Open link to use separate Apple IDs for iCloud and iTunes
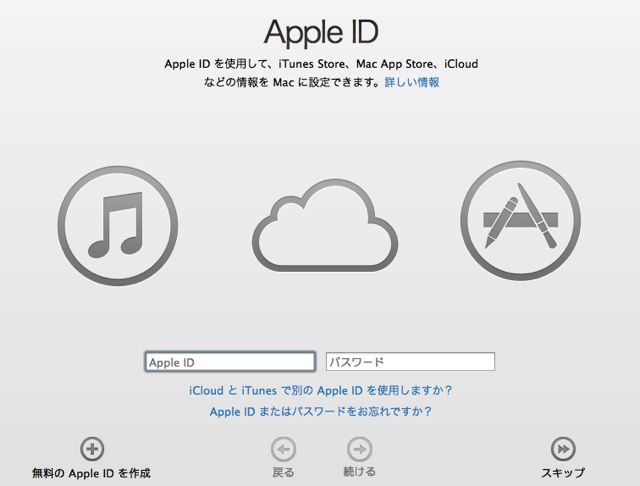Screen dimensions: 640x486 320,391
